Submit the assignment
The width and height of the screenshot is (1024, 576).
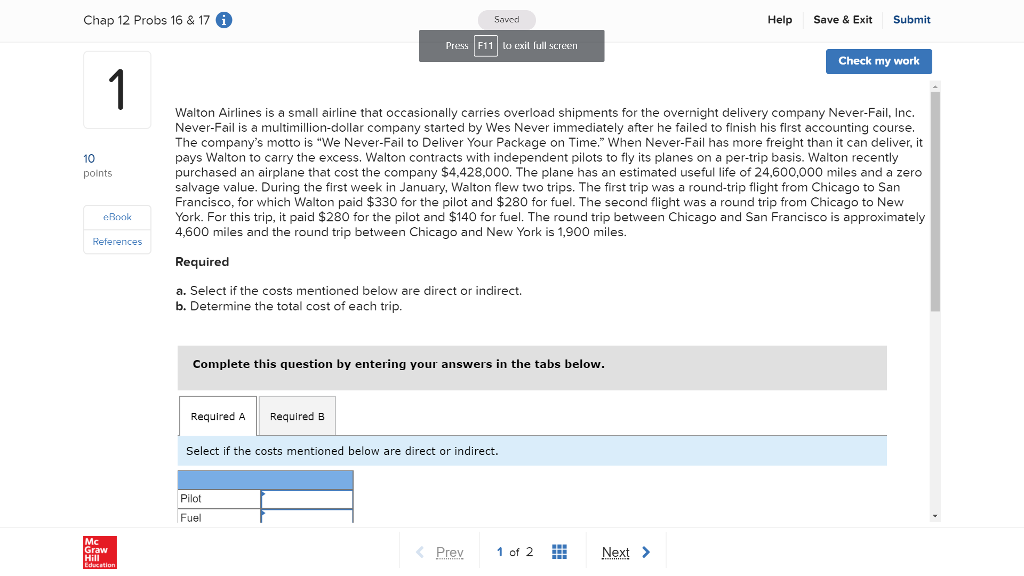[911, 19]
